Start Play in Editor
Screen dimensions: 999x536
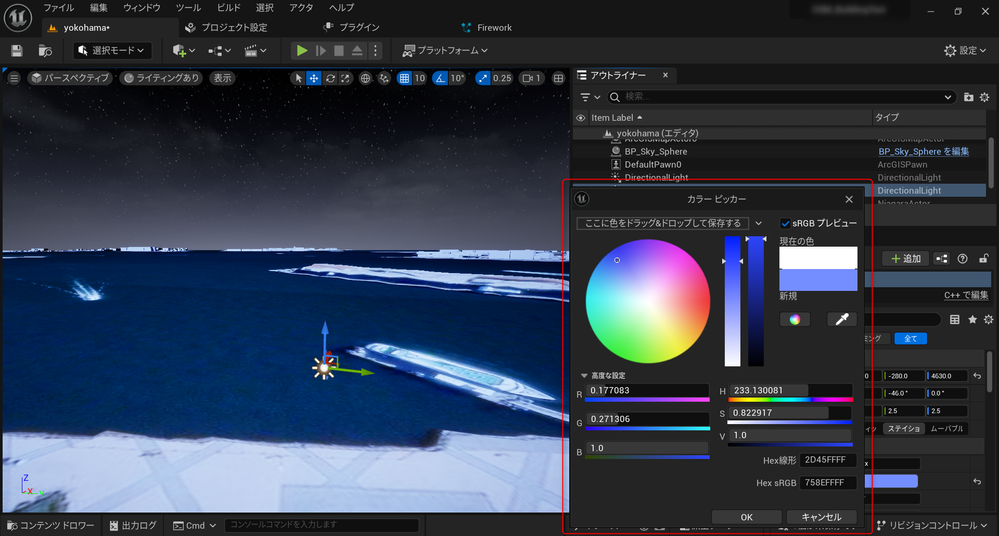(x=302, y=50)
